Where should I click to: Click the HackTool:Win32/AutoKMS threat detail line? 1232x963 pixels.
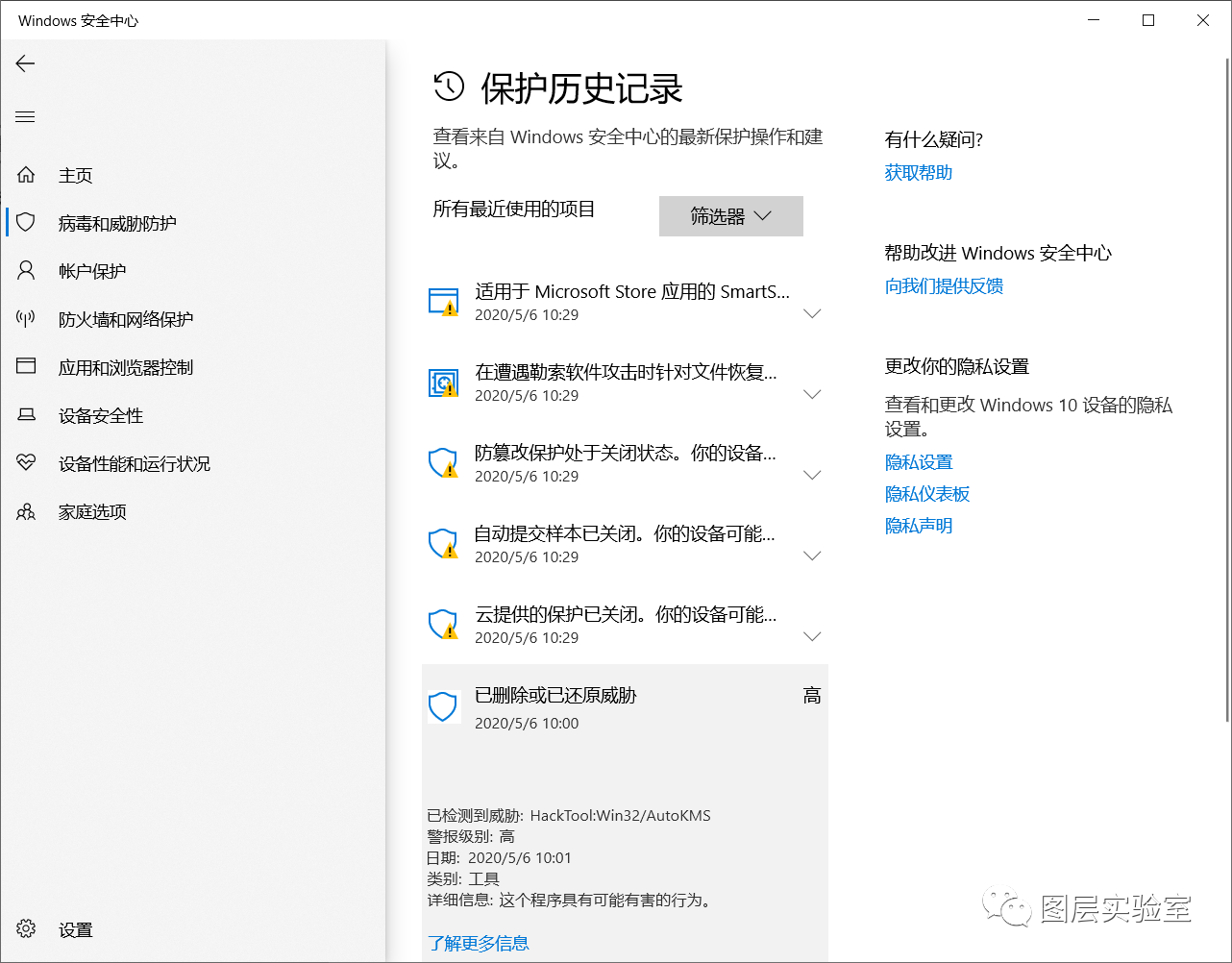569,815
